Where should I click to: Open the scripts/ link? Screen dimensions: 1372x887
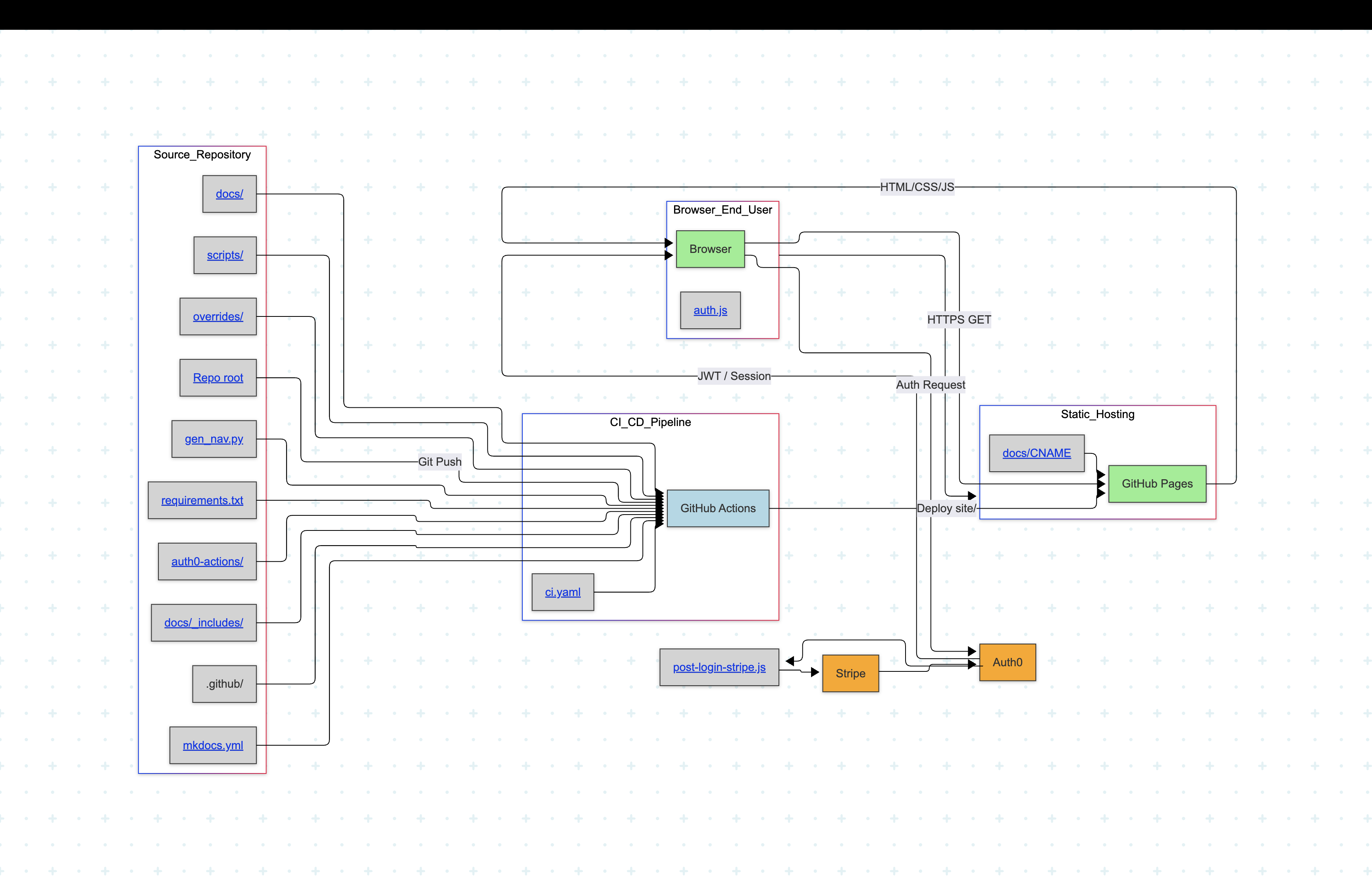tap(225, 255)
